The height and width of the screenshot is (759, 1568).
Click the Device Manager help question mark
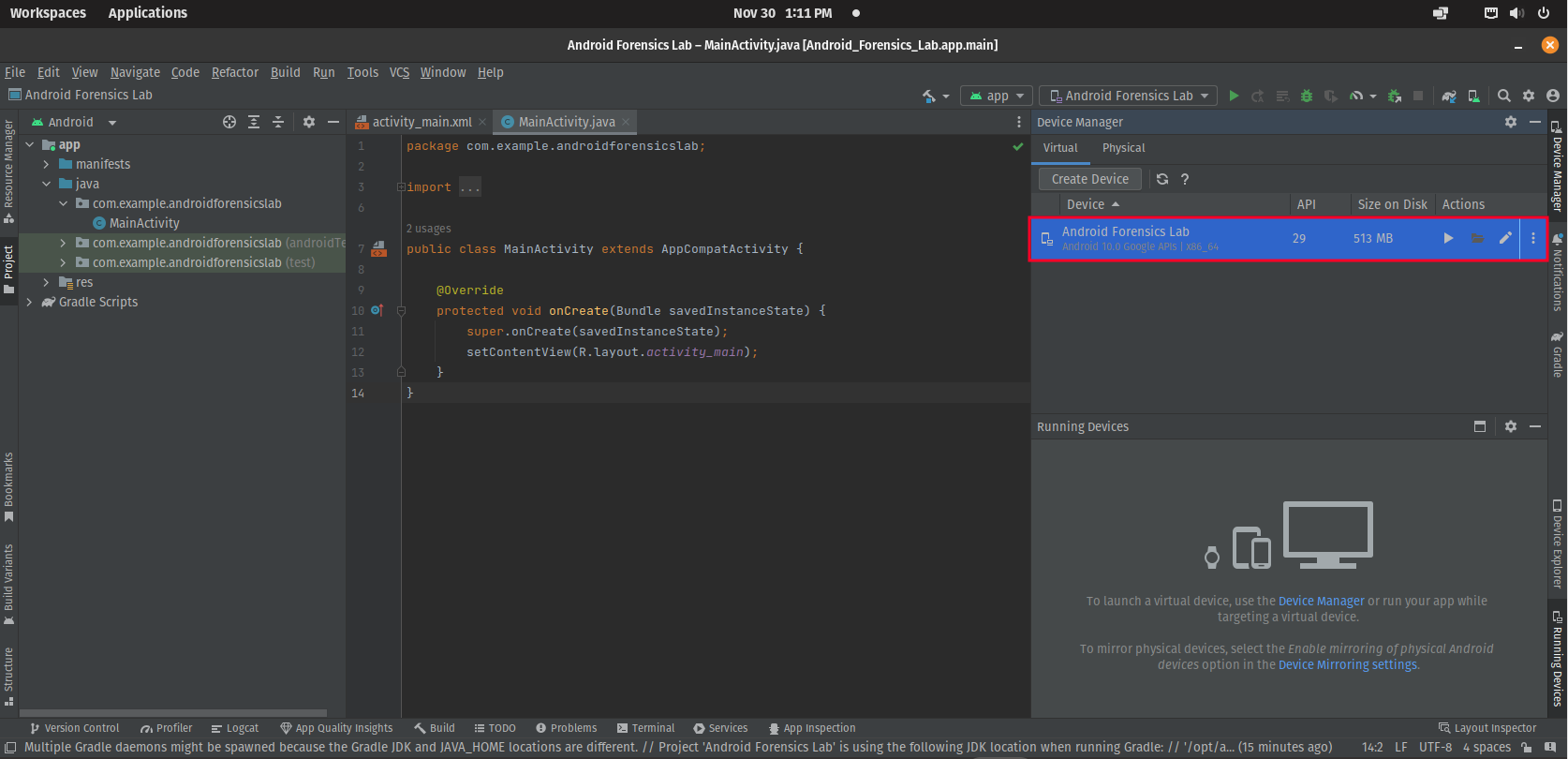[x=1185, y=179]
